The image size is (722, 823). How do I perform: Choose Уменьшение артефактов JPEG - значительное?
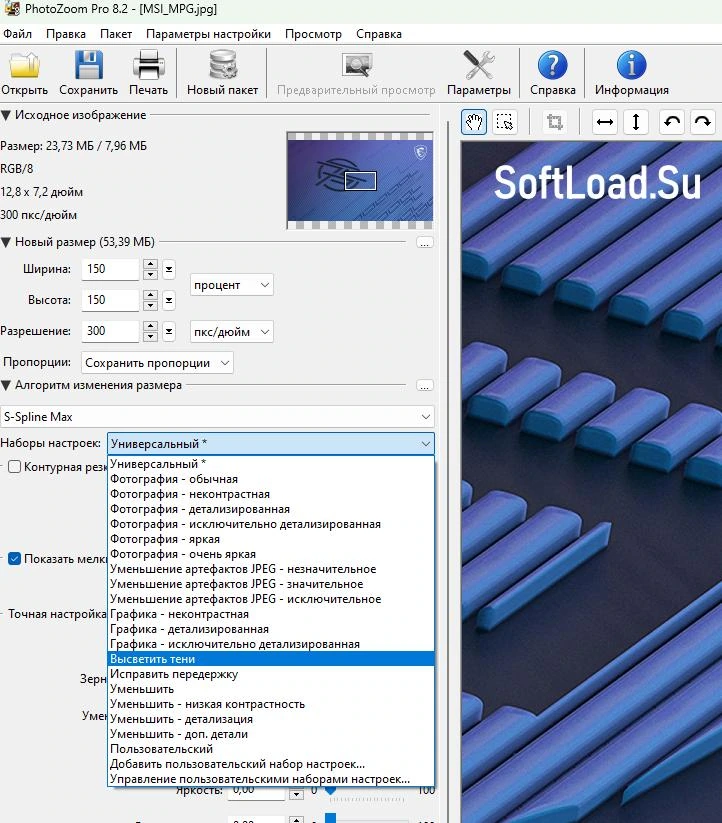click(x=271, y=584)
